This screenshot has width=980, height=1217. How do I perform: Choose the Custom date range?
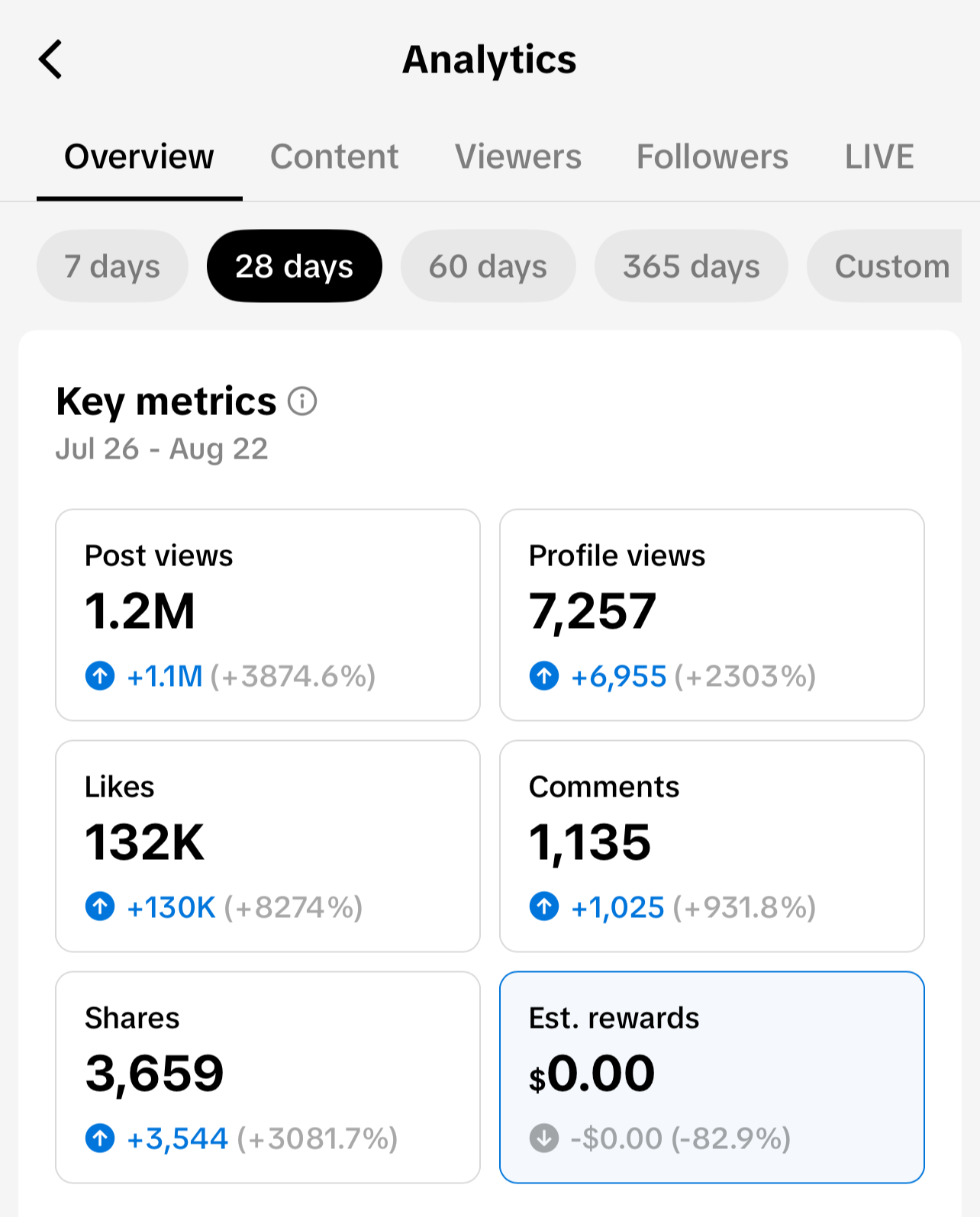[x=885, y=266]
